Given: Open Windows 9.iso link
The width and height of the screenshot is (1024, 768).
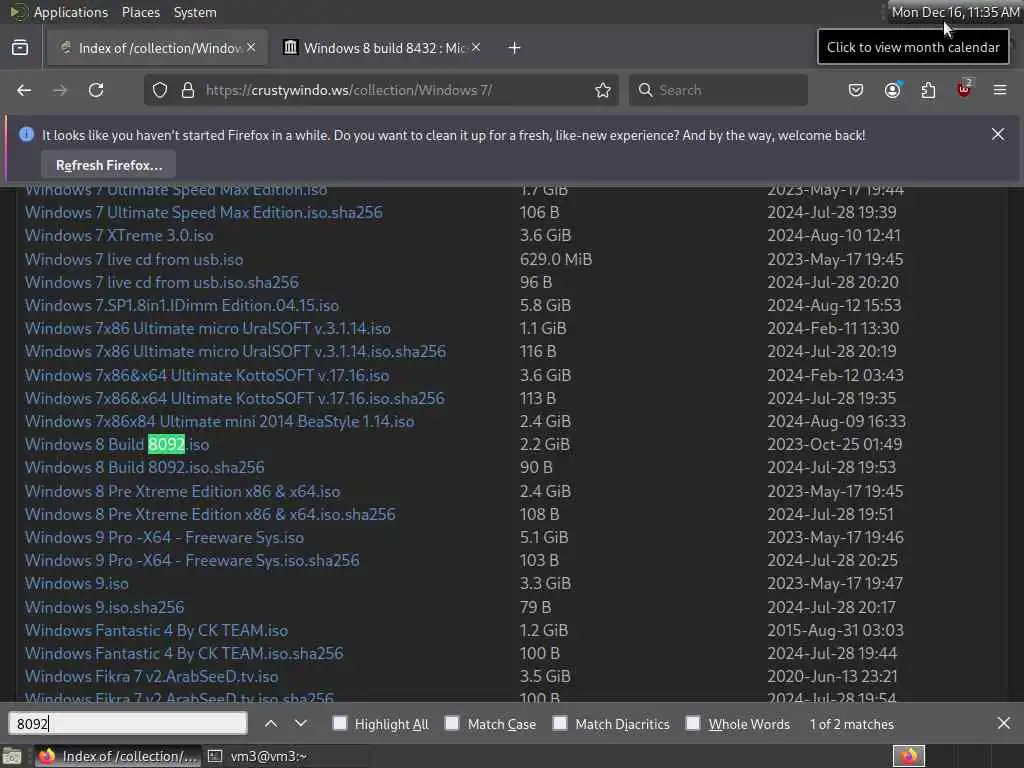Looking at the screenshot, I should pyautogui.click(x=76, y=584).
